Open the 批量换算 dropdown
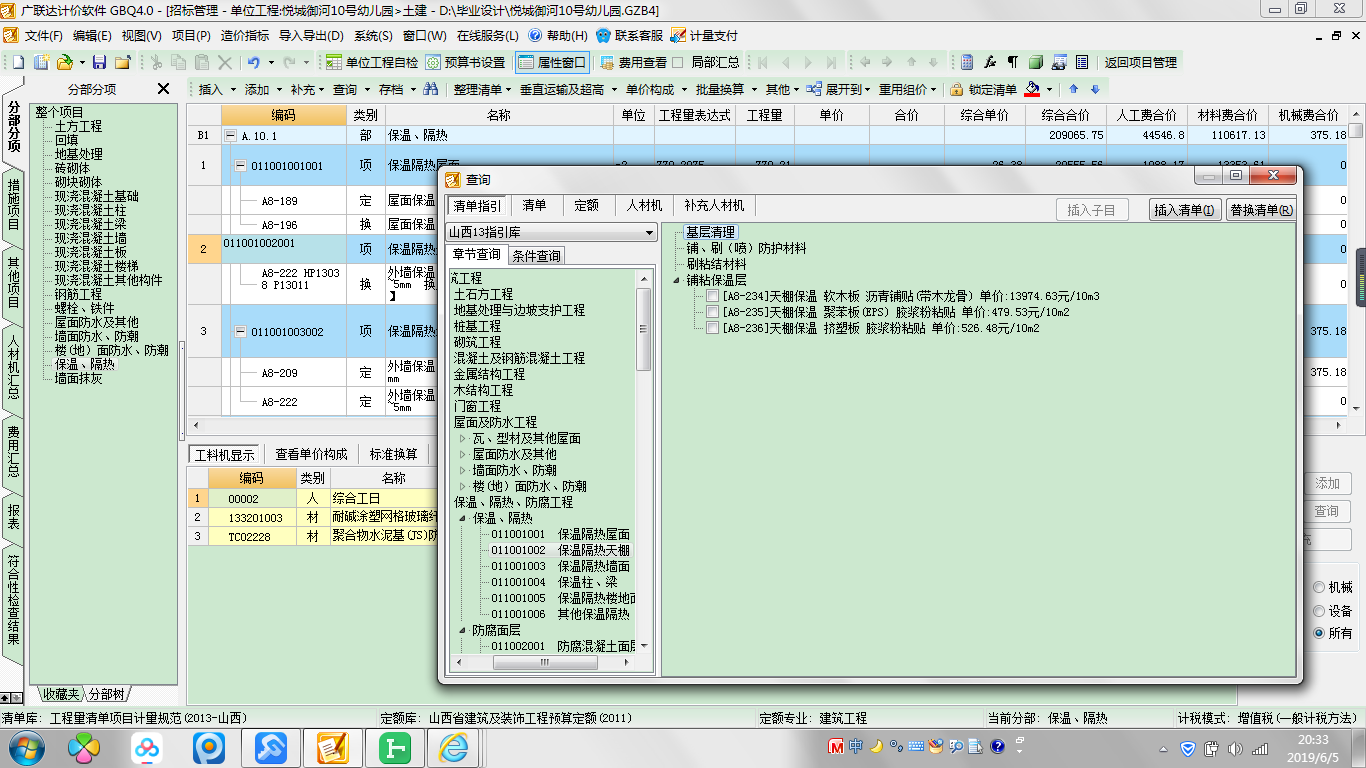The width and height of the screenshot is (1366, 768). [724, 89]
